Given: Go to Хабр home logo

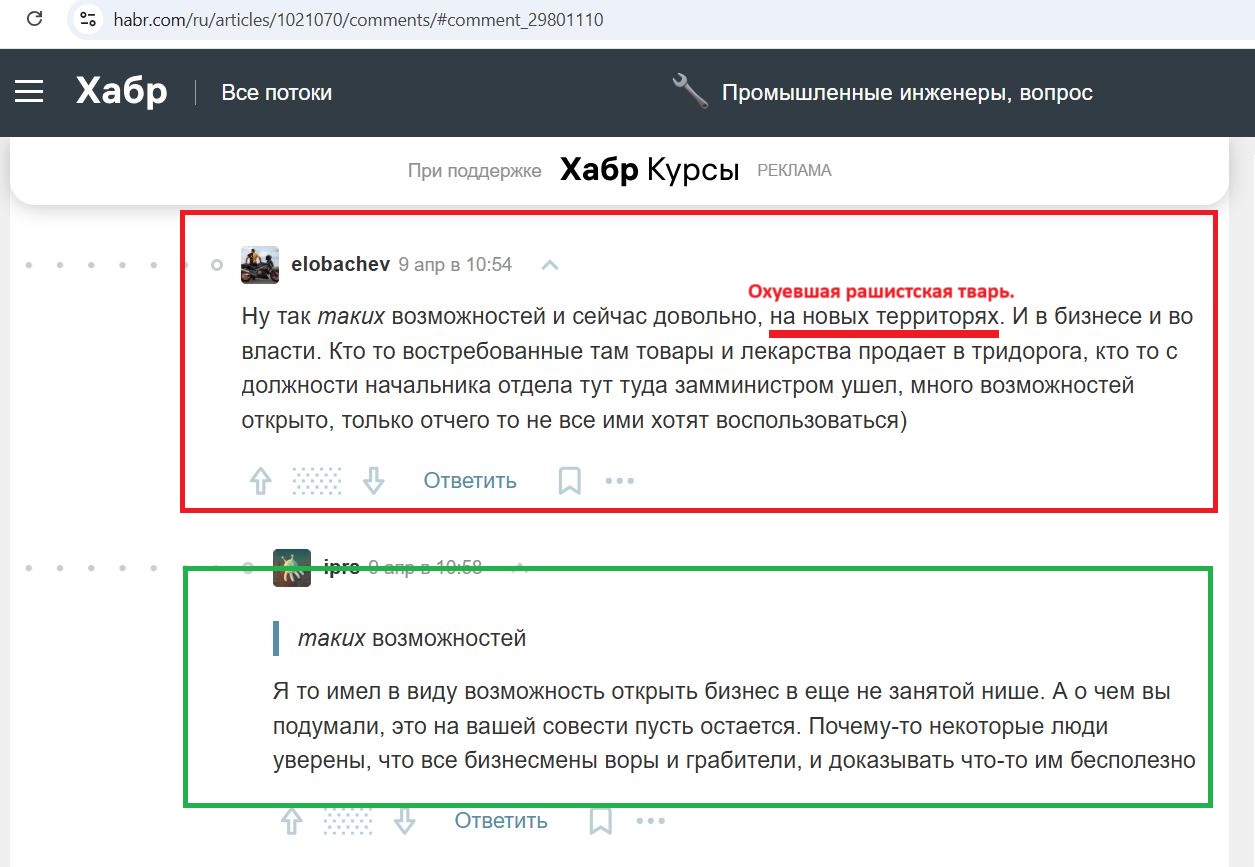Looking at the screenshot, I should click(121, 92).
